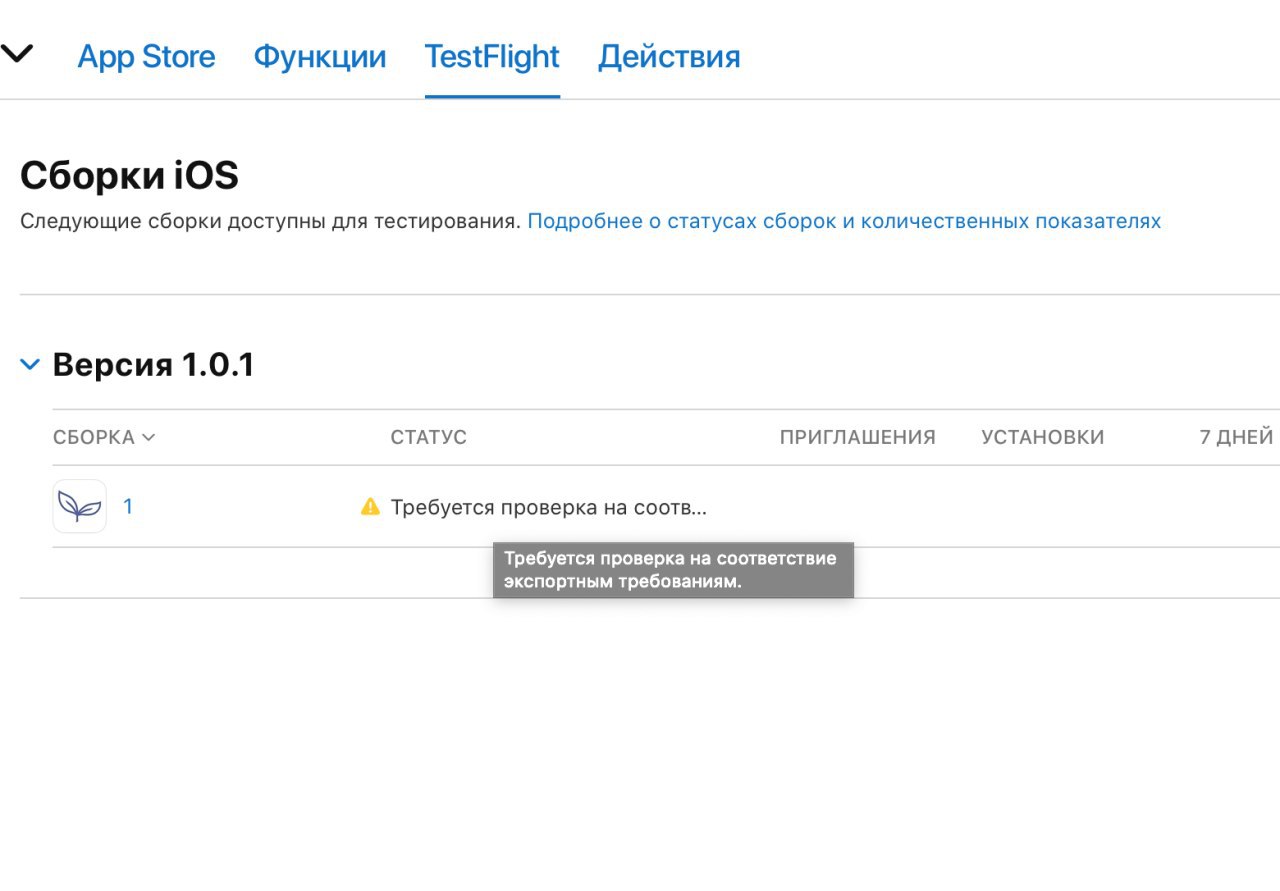Switch to the Функции tab
Viewport: 1280px width, 891px height.
(x=320, y=57)
